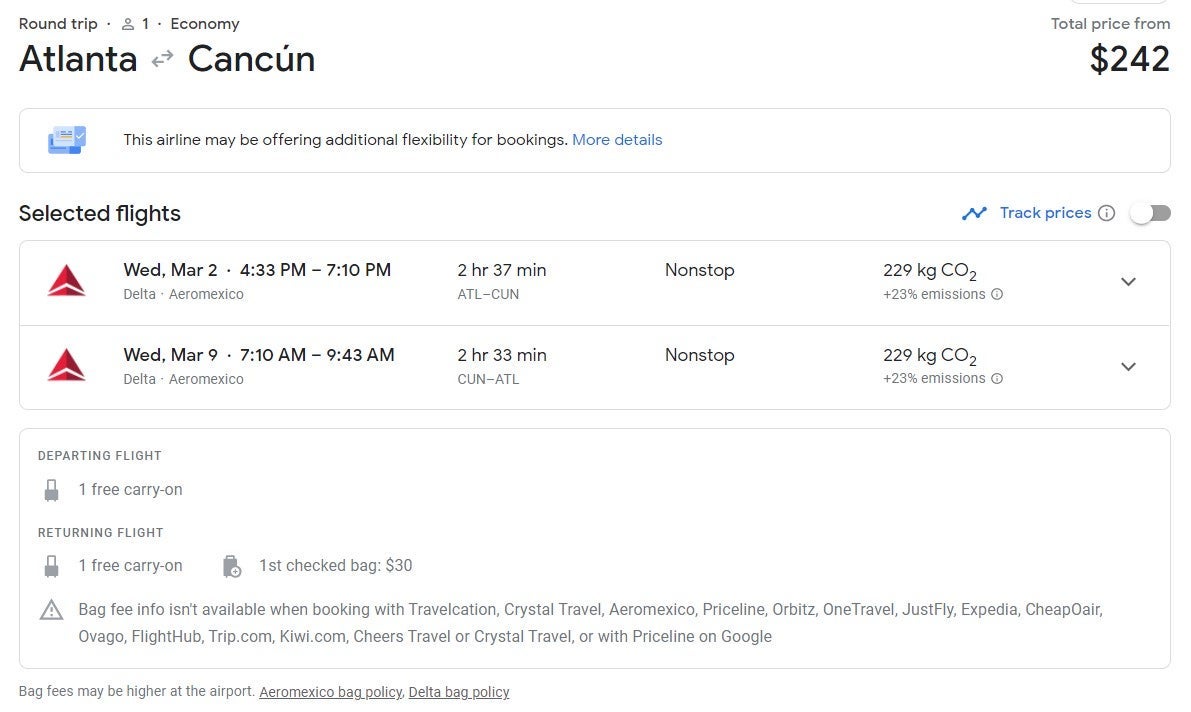Click the $242 total price
1191x712 pixels.
click(x=1129, y=59)
